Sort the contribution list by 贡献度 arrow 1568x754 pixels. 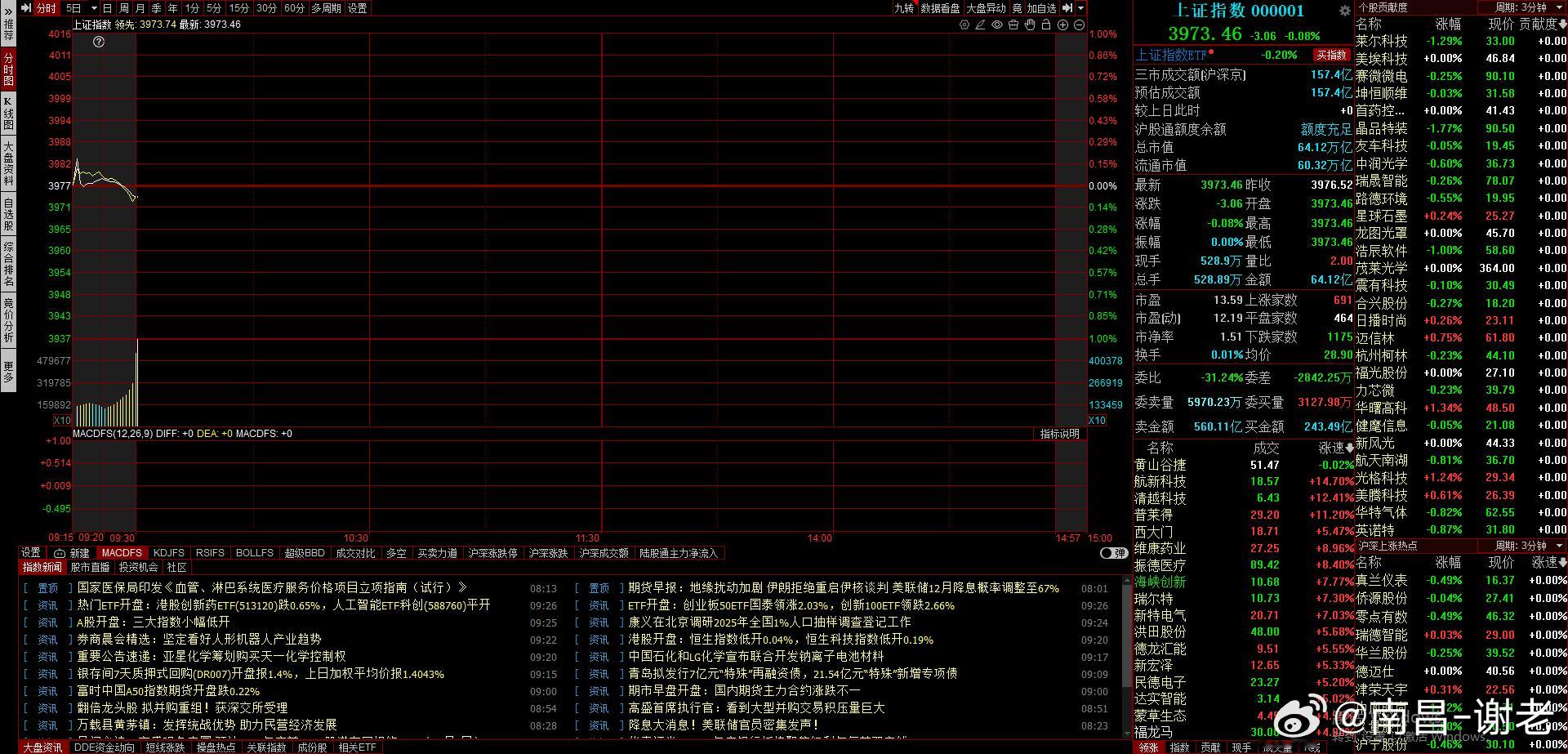tap(1561, 25)
